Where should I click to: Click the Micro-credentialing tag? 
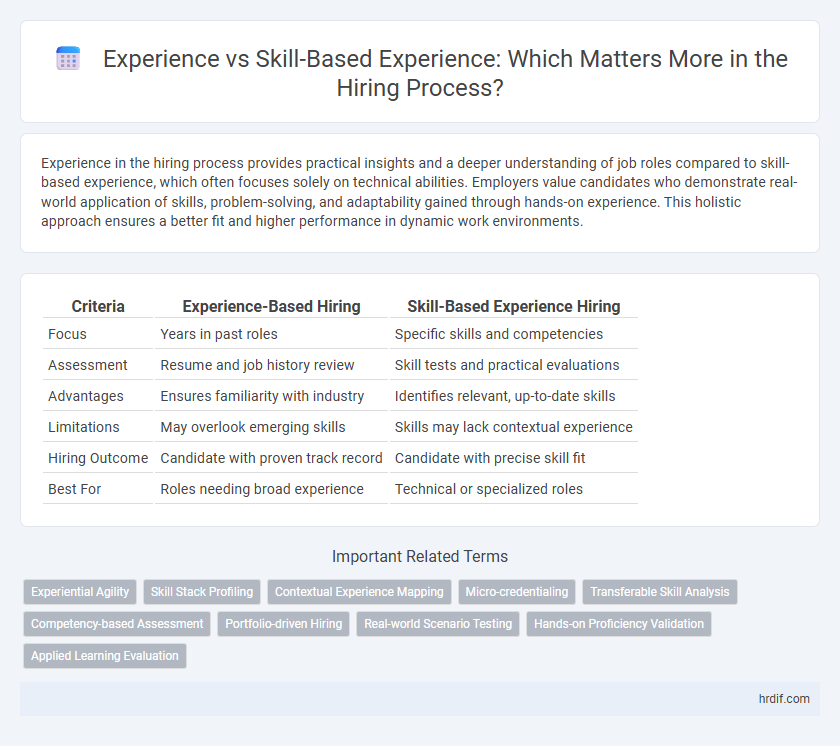(x=517, y=592)
